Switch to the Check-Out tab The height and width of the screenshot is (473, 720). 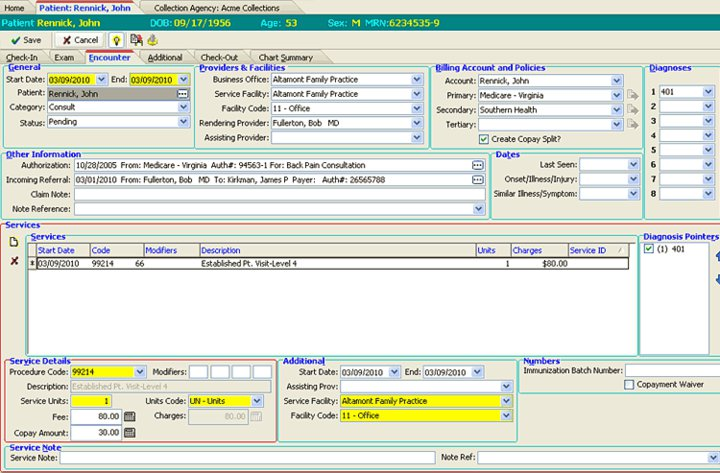(x=218, y=58)
